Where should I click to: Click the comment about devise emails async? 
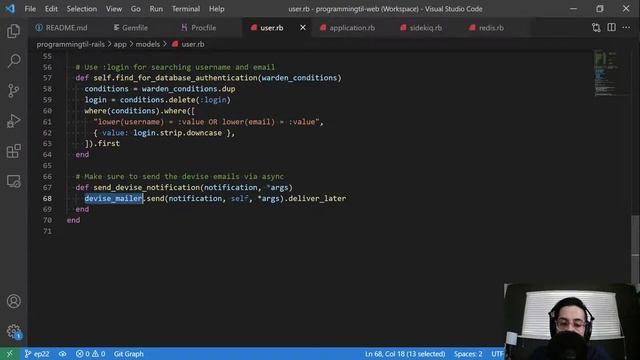(180, 176)
